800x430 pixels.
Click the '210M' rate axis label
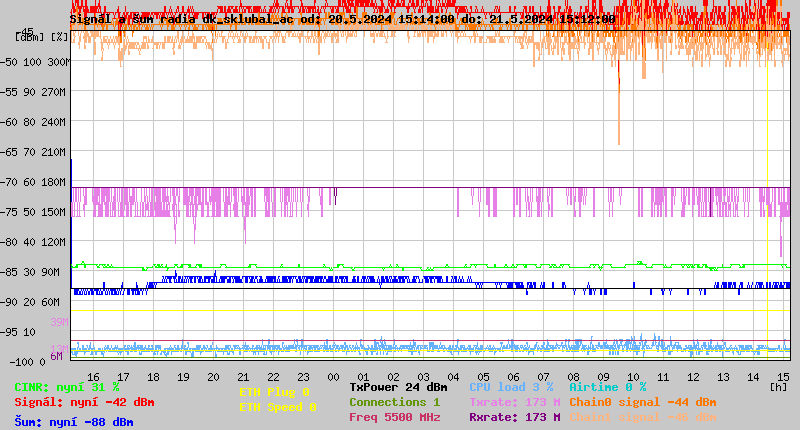(53, 152)
